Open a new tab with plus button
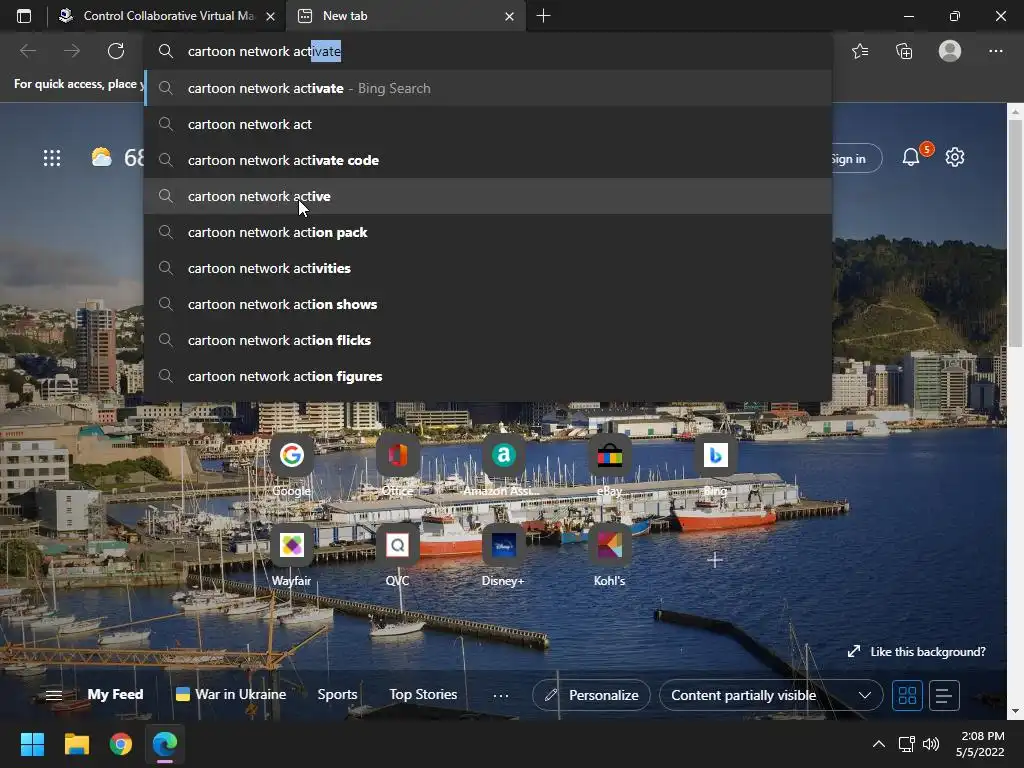 pos(543,16)
